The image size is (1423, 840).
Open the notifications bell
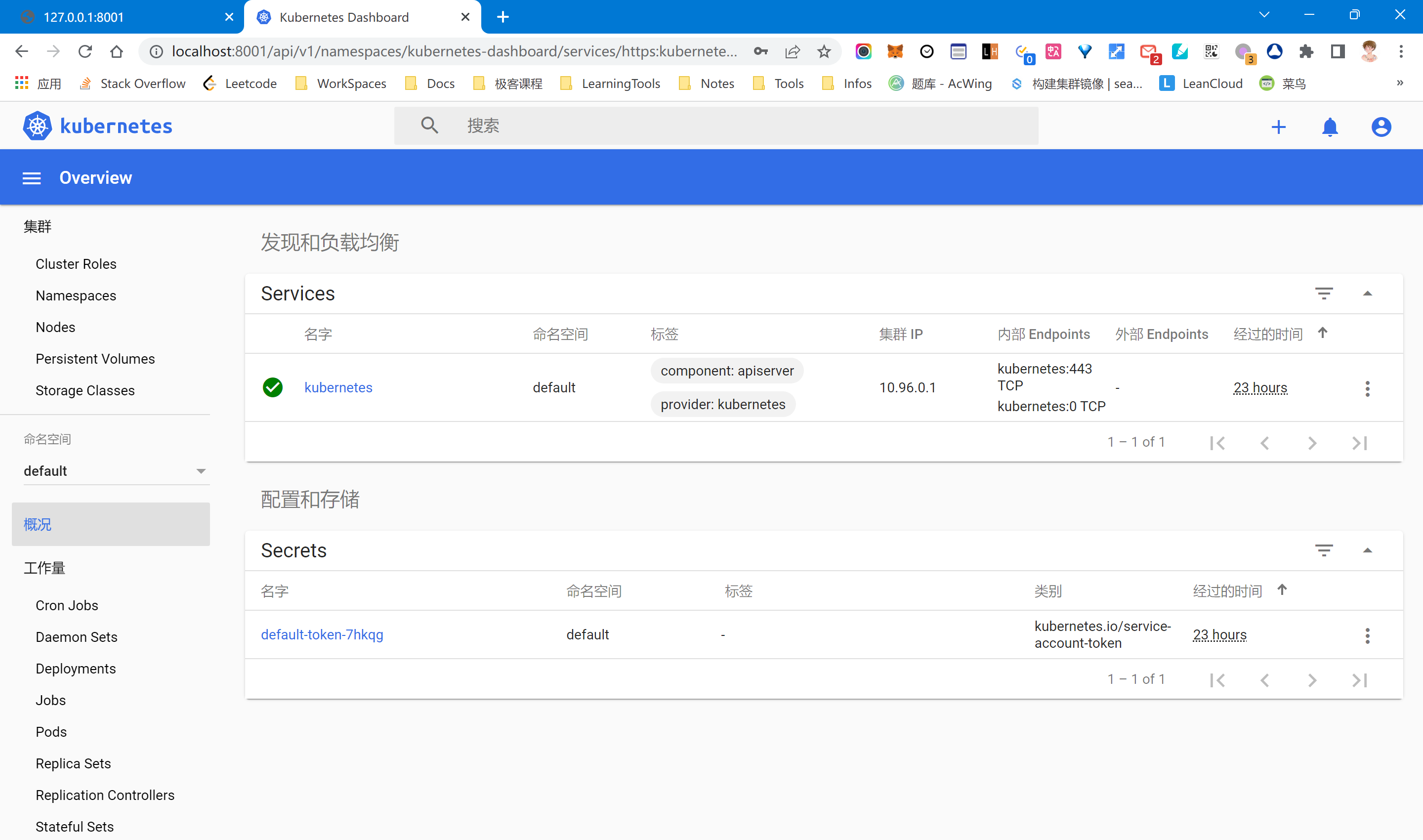coord(1330,127)
